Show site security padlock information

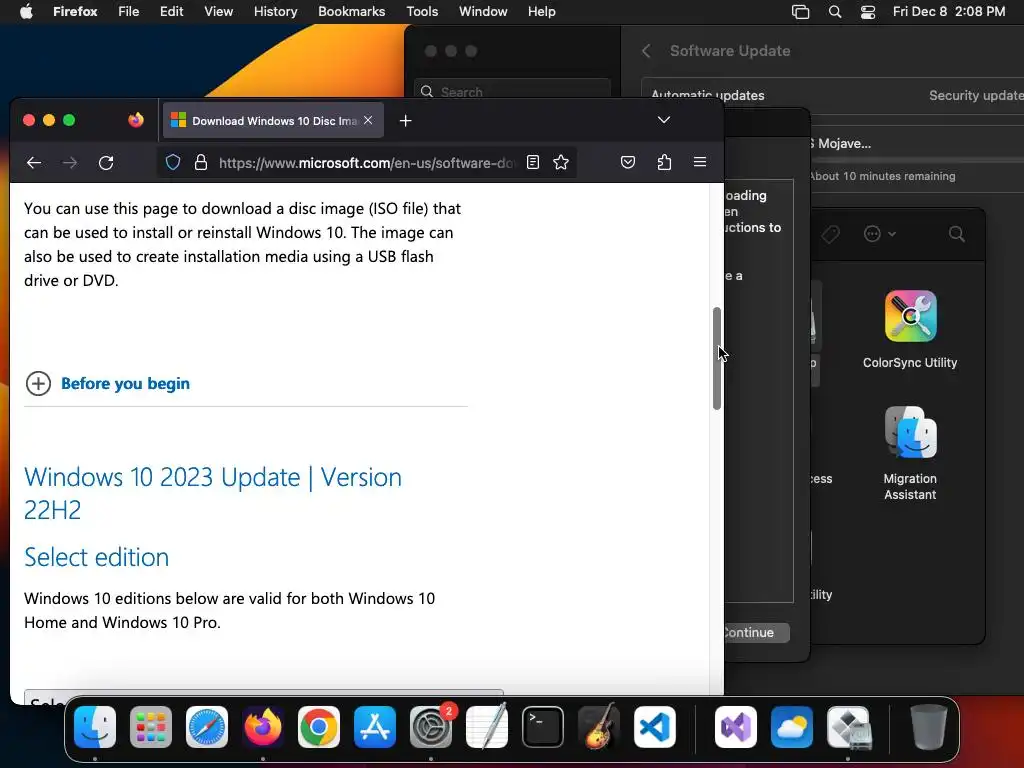201,163
